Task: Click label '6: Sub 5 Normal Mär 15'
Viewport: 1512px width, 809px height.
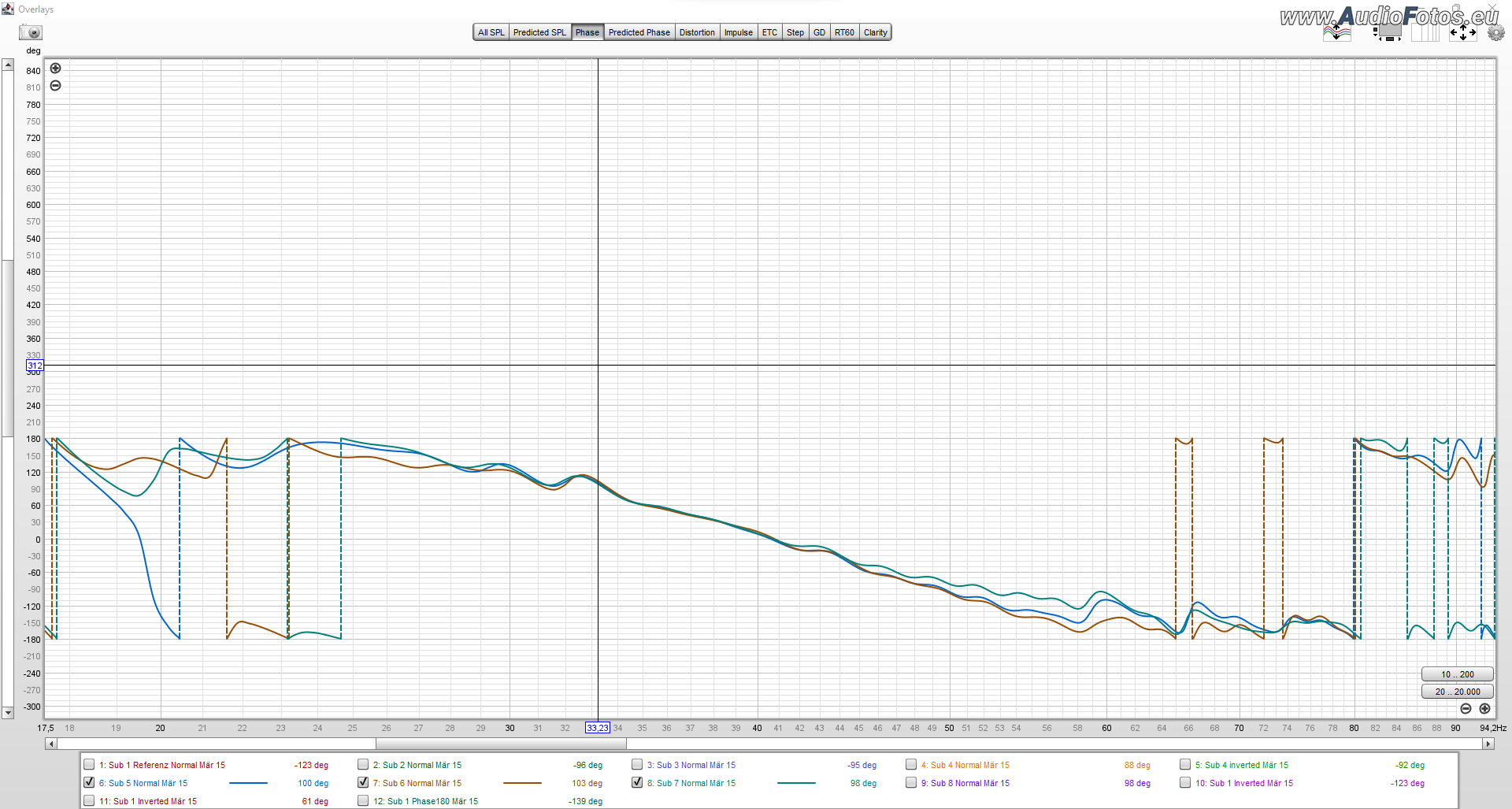Action: coord(143,783)
